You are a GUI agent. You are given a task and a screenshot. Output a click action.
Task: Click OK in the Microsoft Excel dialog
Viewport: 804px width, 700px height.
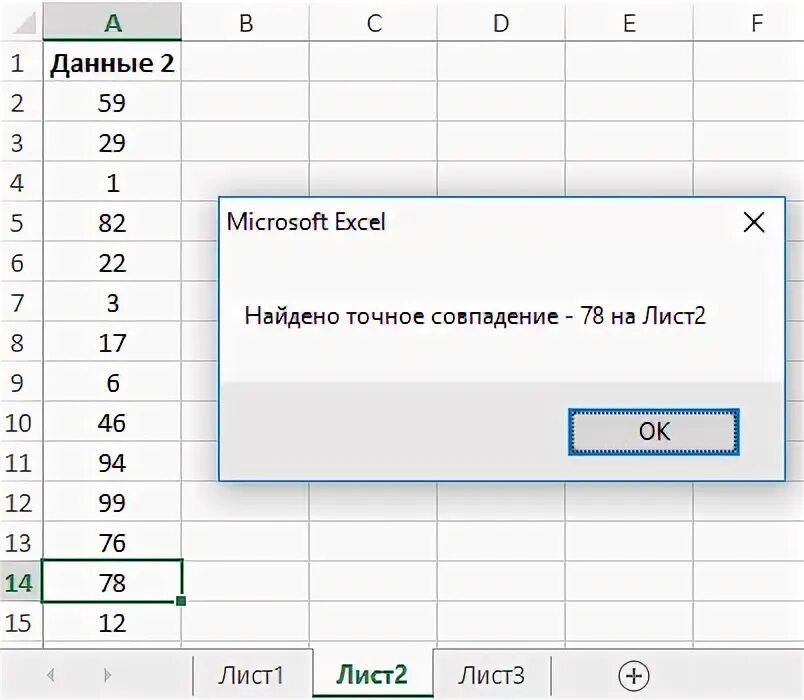coord(654,432)
